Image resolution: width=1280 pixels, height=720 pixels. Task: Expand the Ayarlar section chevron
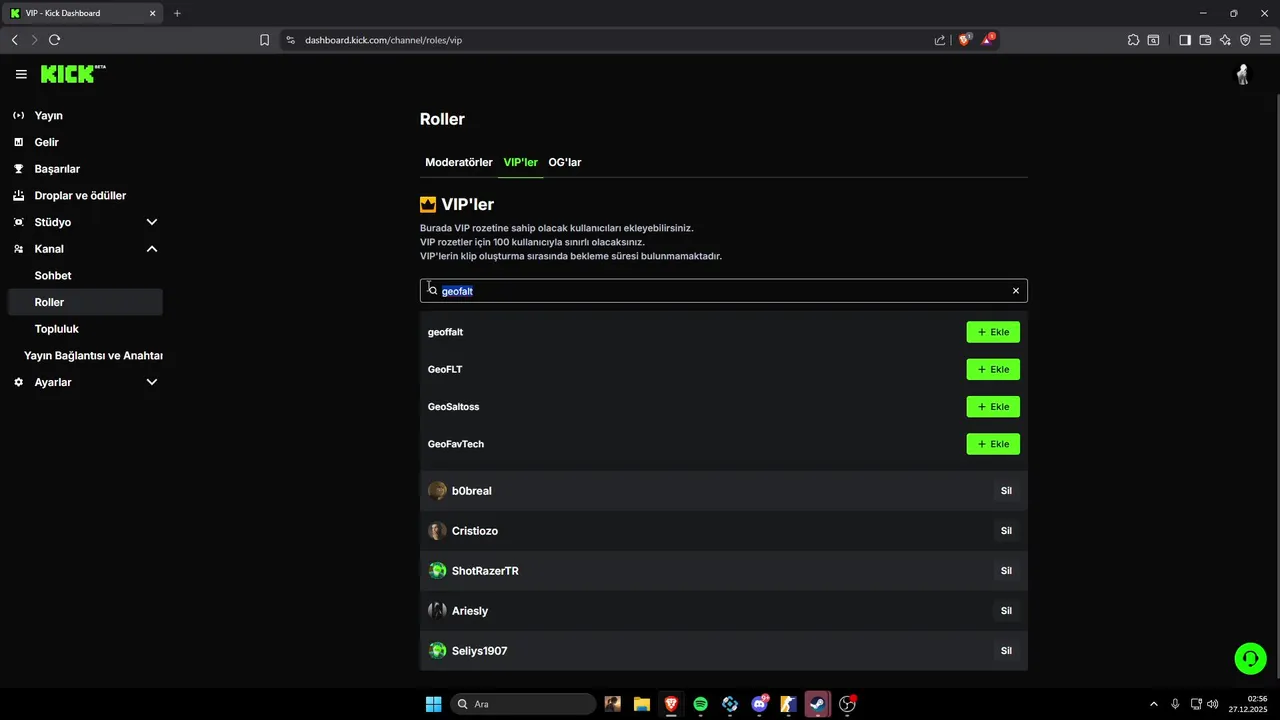click(152, 382)
